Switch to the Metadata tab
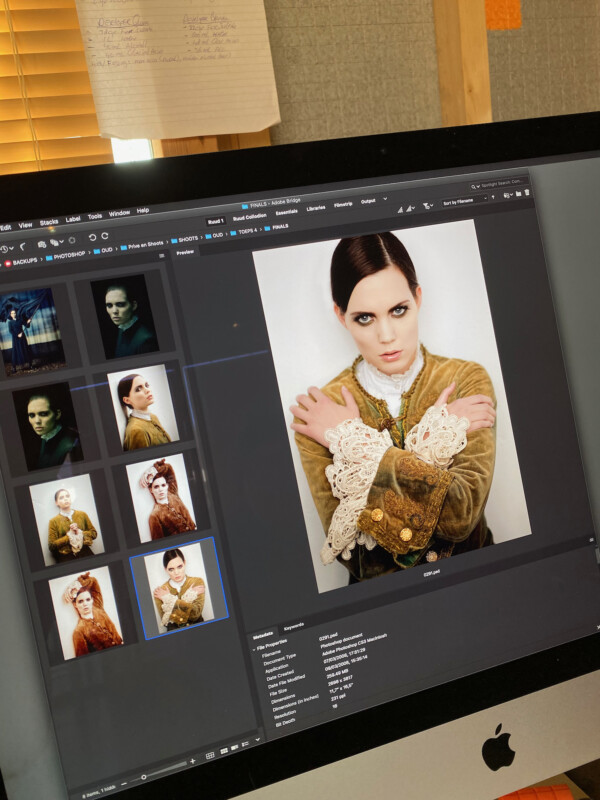 pos(263,636)
